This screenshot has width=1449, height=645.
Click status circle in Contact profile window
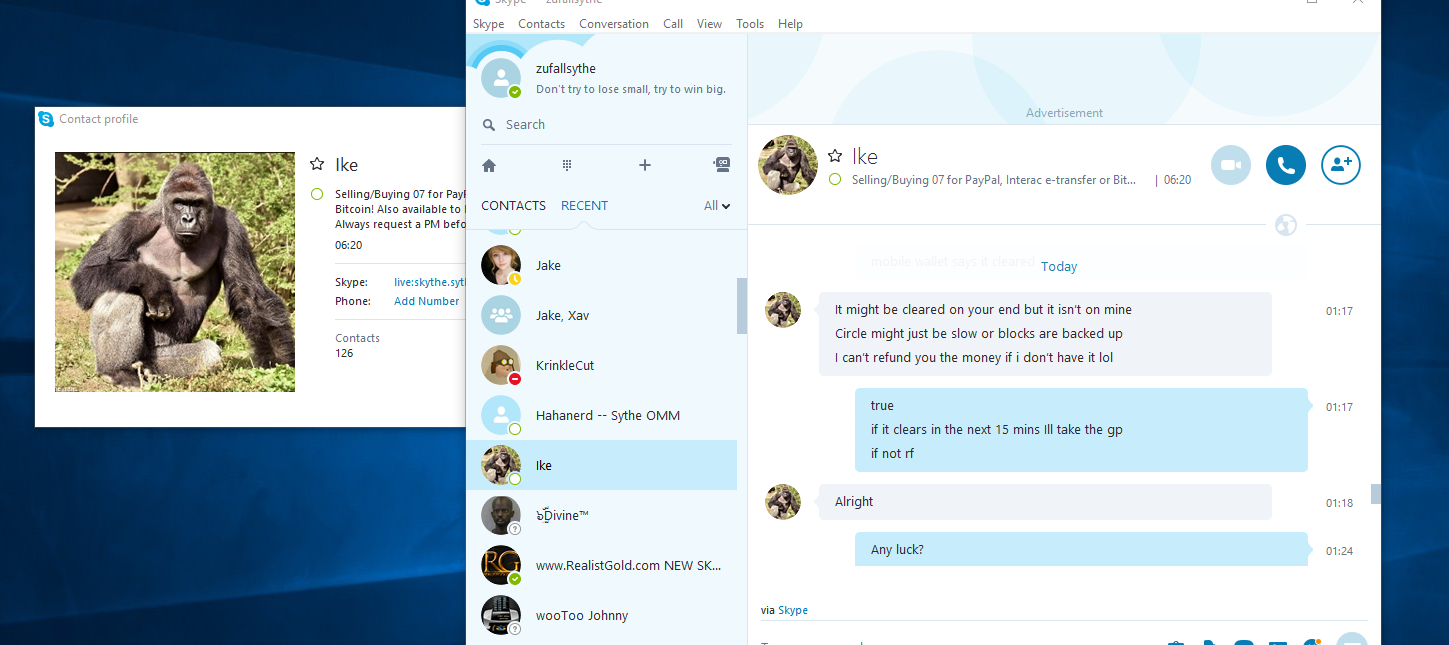317,194
